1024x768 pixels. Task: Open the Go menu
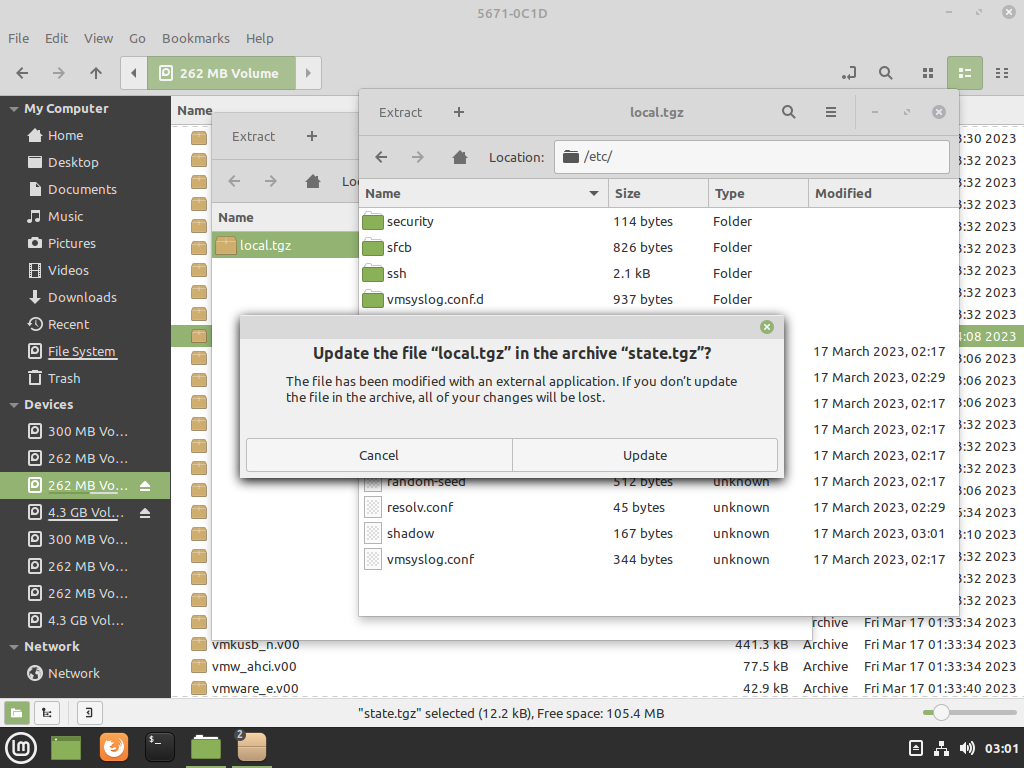coord(137,39)
